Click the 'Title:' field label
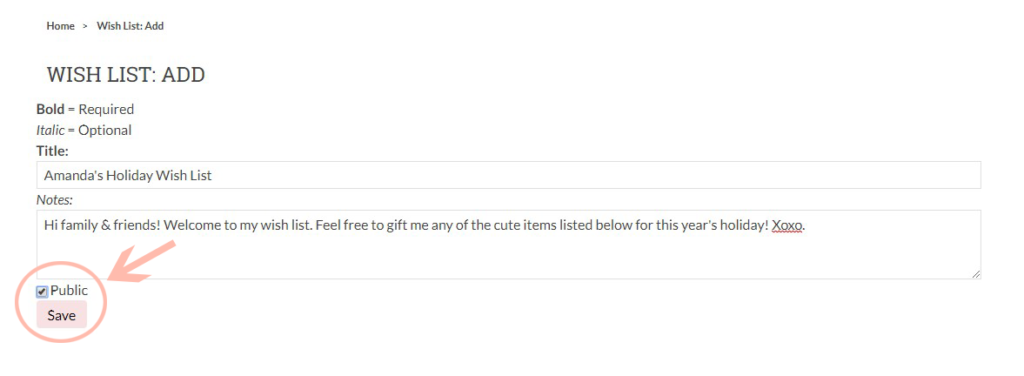 click(52, 151)
